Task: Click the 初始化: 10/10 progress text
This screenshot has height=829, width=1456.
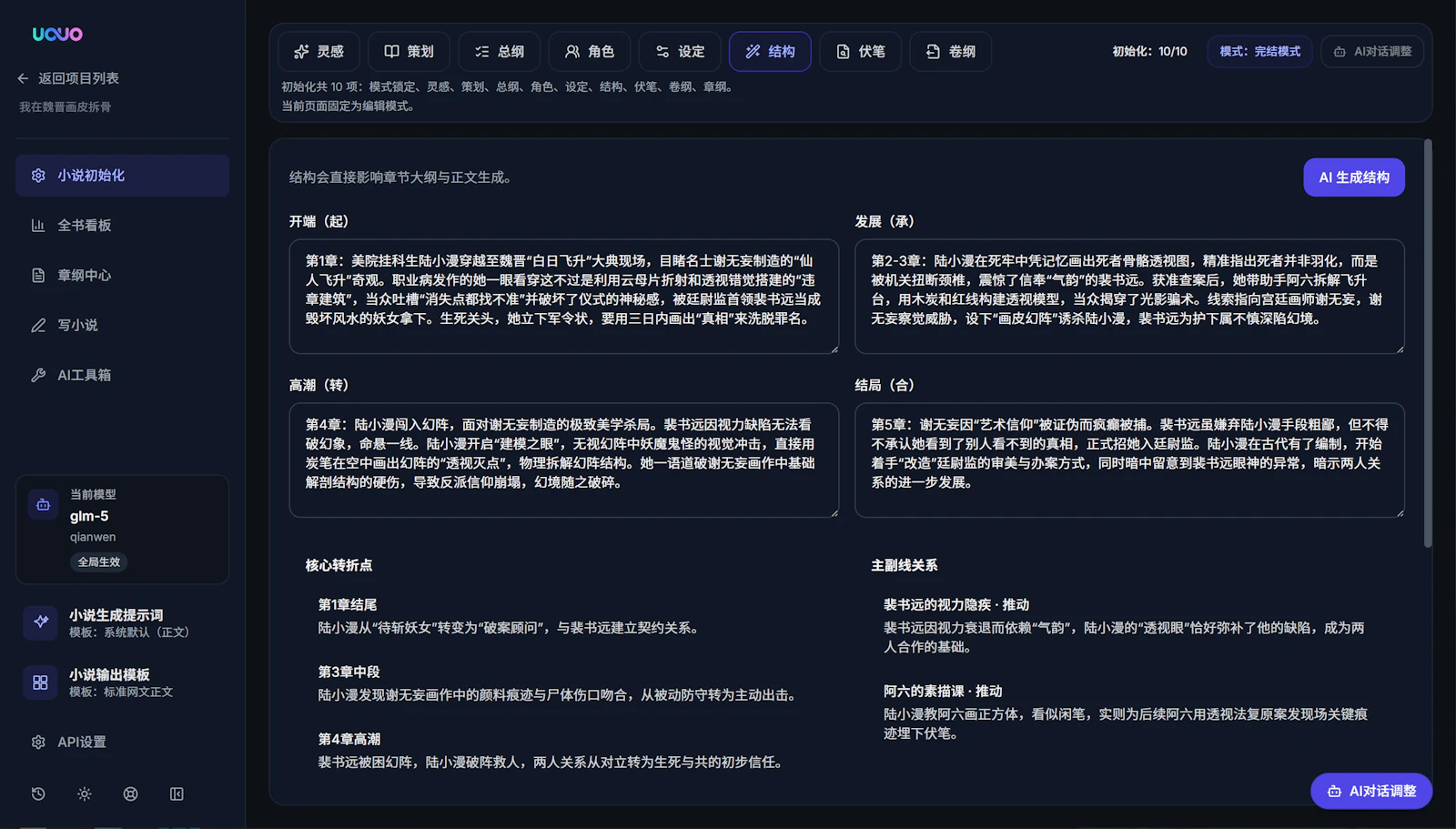Action: click(x=1149, y=52)
